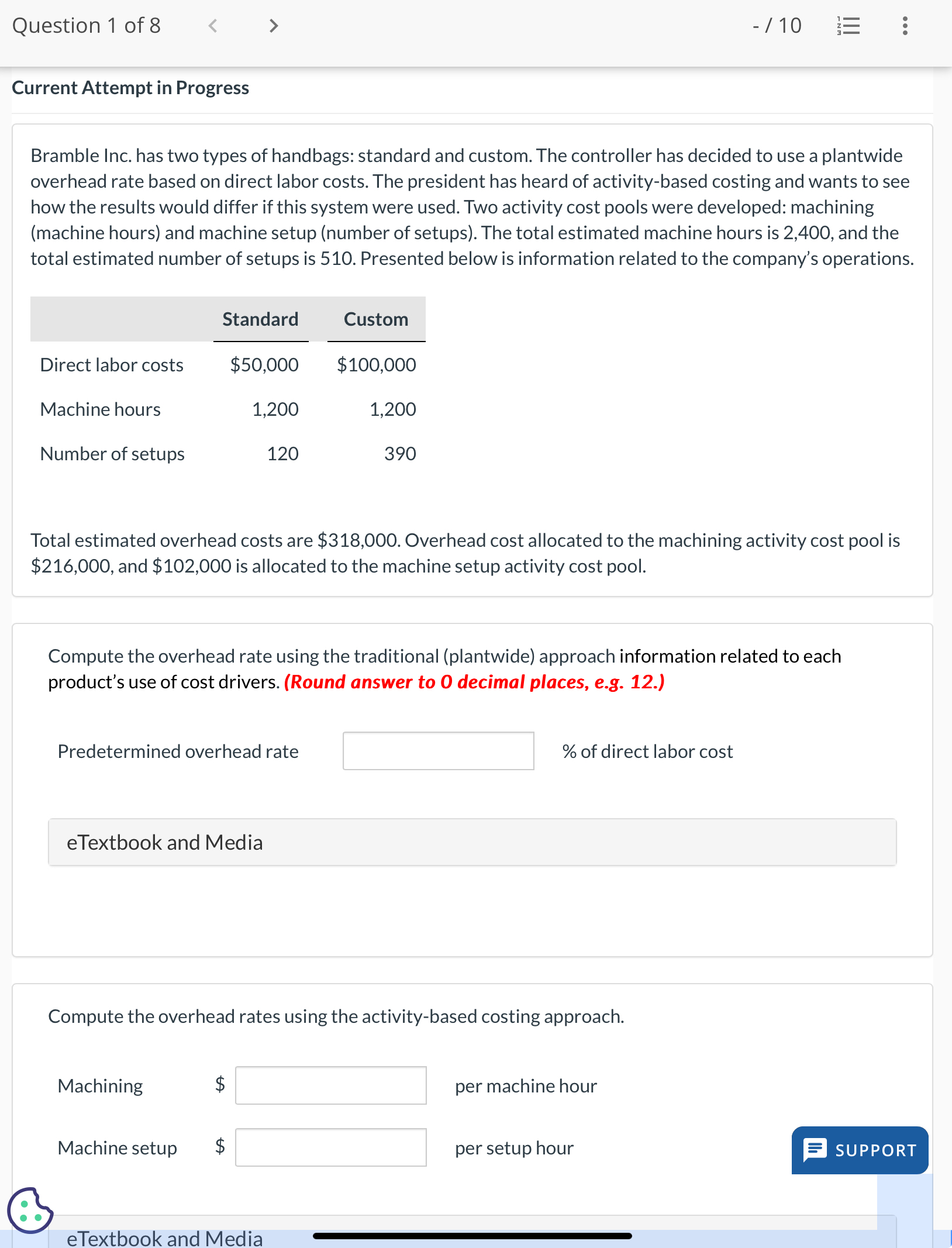Image resolution: width=952 pixels, height=1248 pixels.
Task: Click the previous question arrow
Action: click(213, 25)
